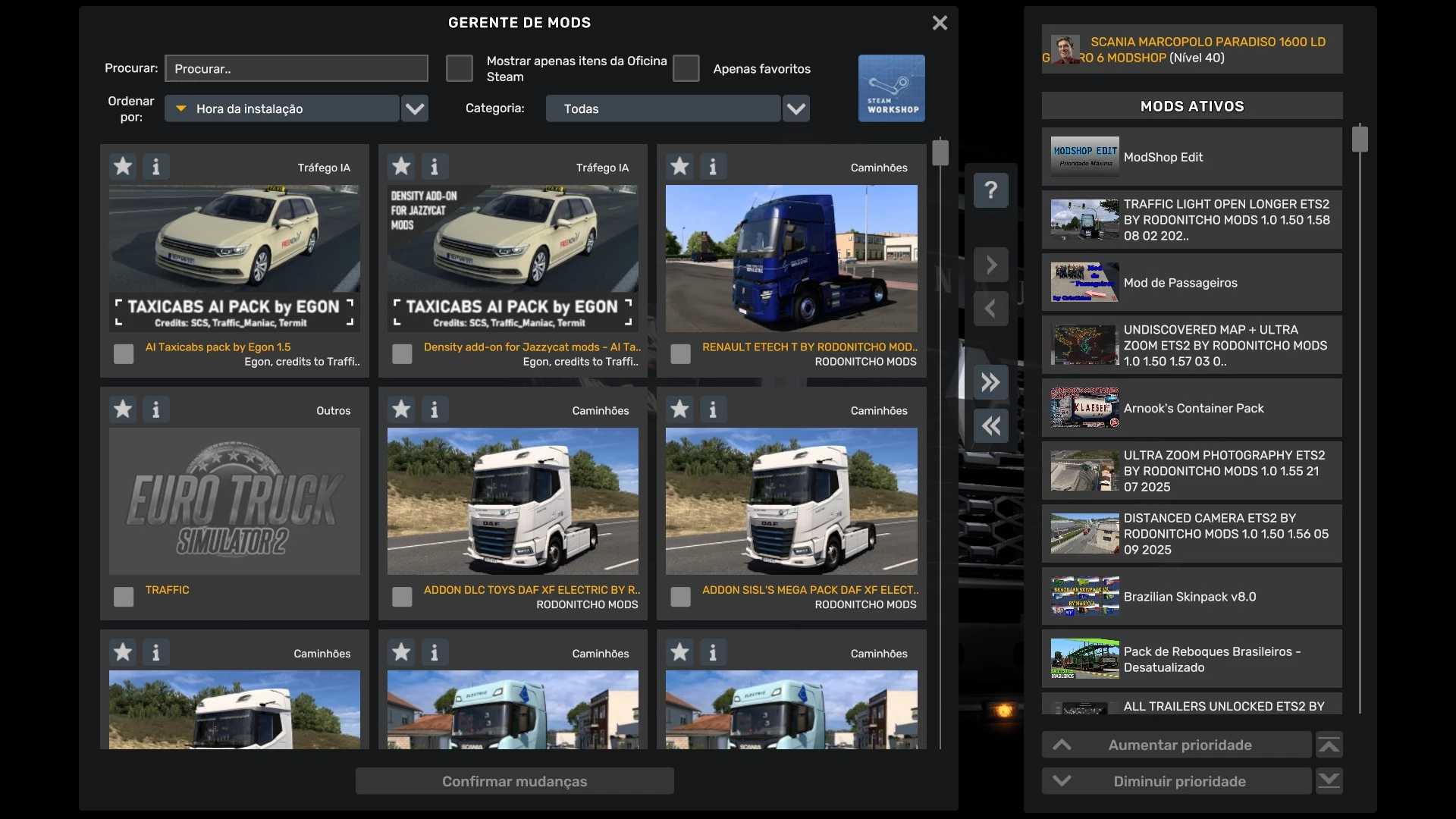Click the single right arrow to activate mod
1456x819 pixels.
(x=991, y=265)
